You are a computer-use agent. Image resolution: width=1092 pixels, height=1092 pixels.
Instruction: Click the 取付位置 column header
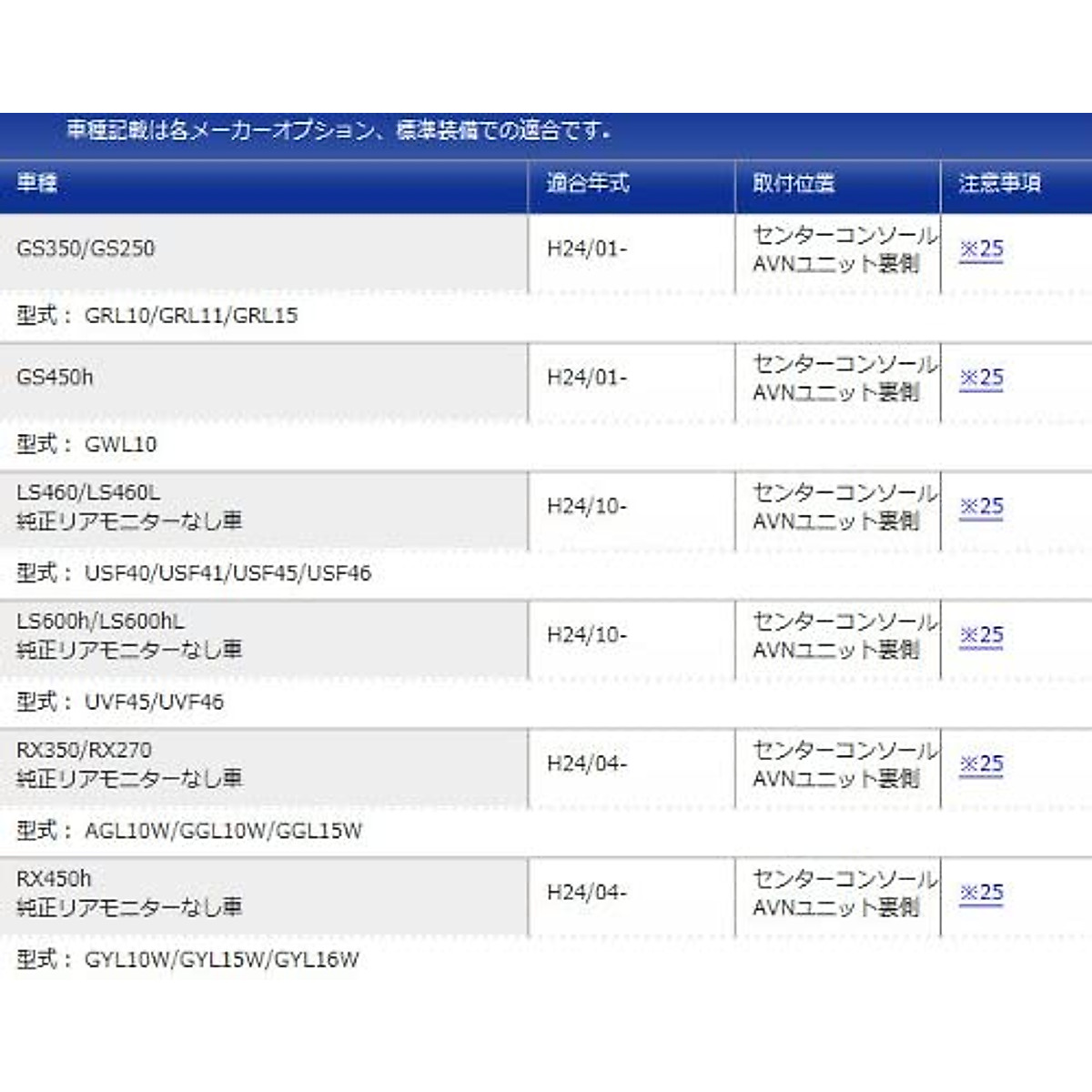[x=793, y=184]
